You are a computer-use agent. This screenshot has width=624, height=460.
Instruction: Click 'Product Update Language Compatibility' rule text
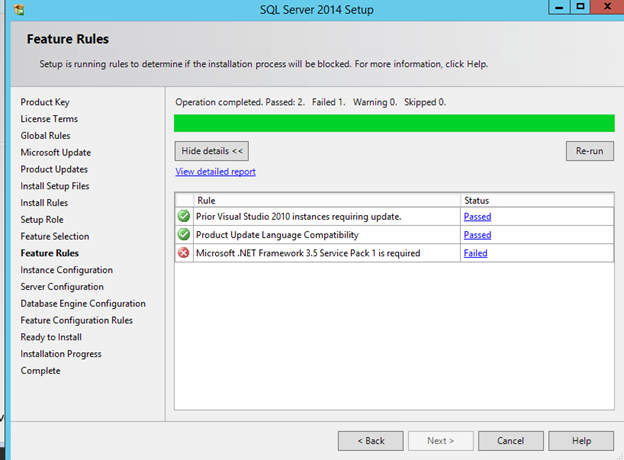point(277,235)
